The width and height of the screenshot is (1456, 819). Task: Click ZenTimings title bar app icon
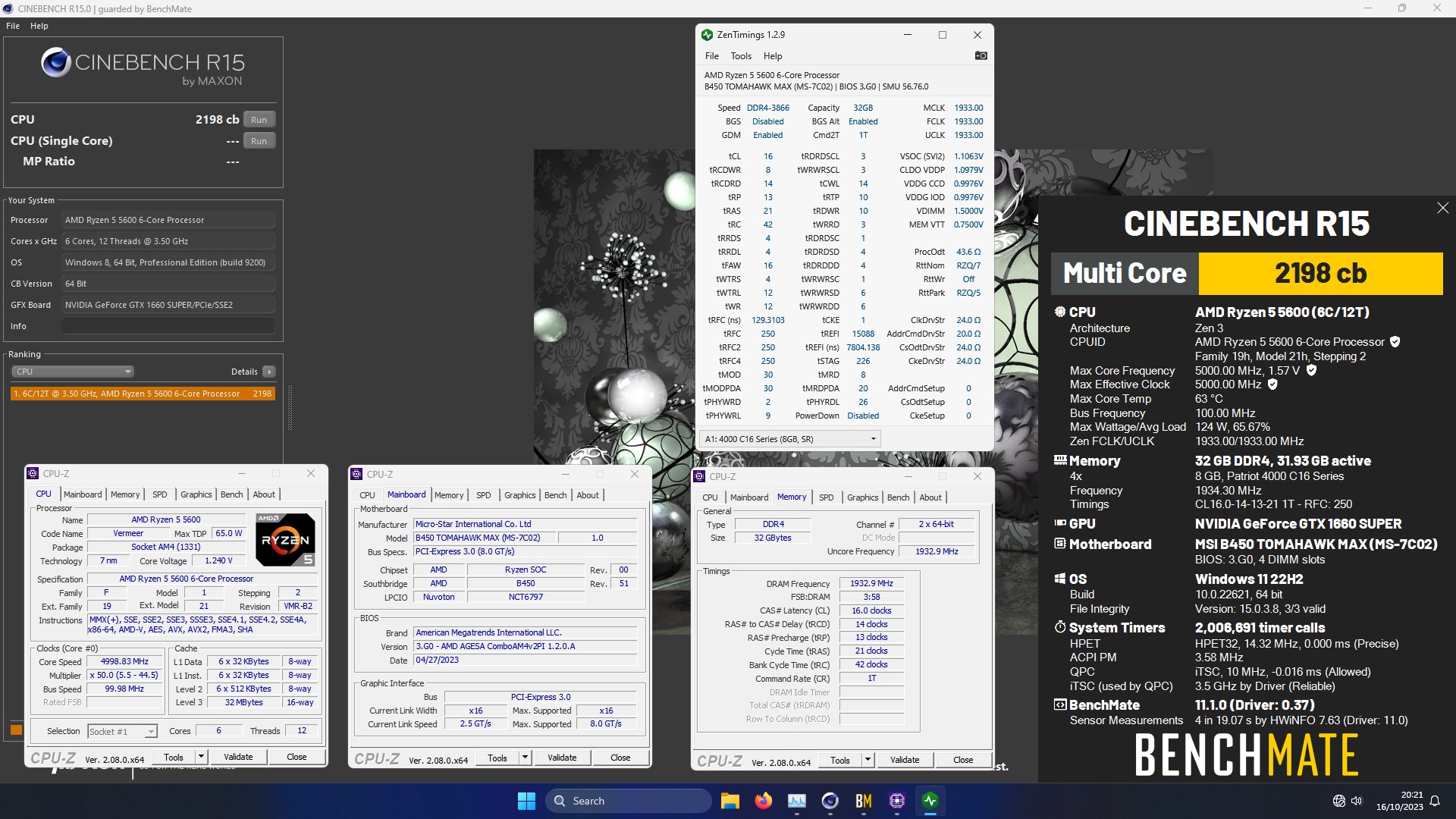tap(707, 35)
